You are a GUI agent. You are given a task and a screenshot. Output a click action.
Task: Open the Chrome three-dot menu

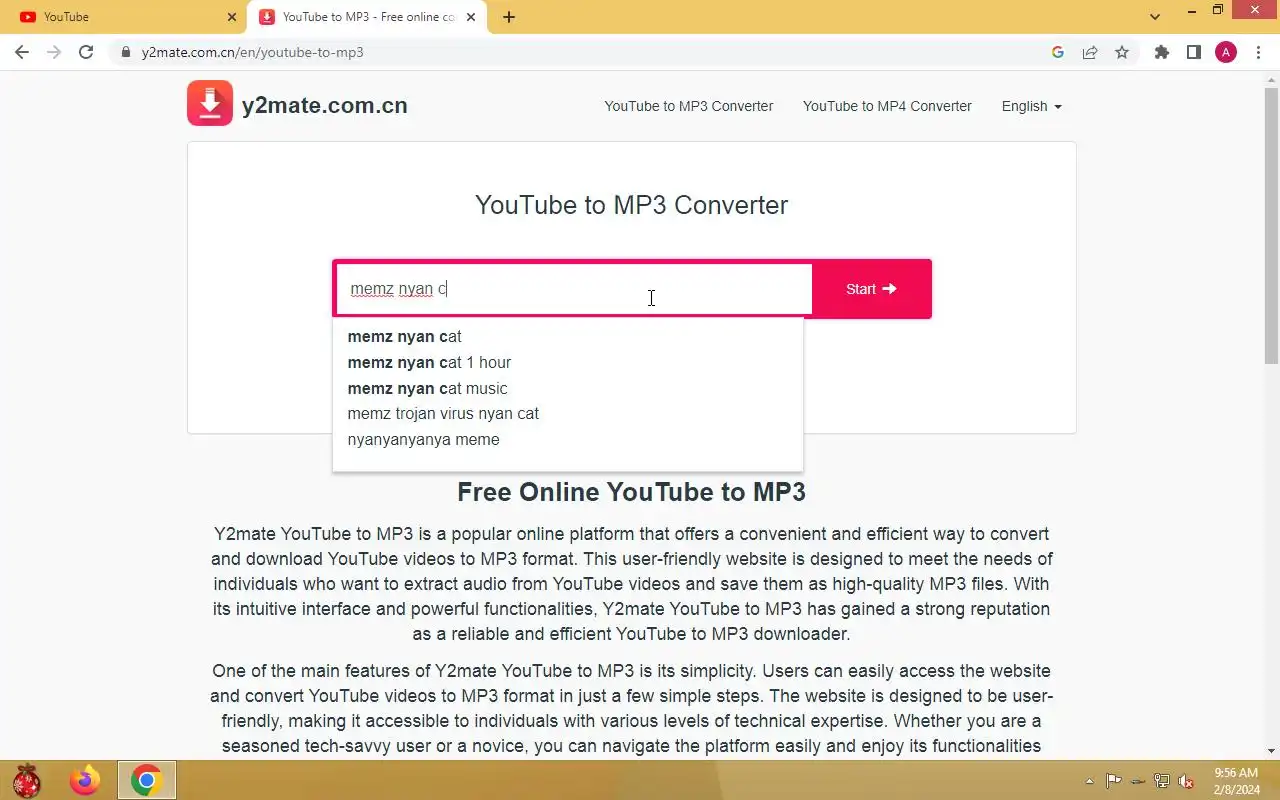(x=1258, y=52)
